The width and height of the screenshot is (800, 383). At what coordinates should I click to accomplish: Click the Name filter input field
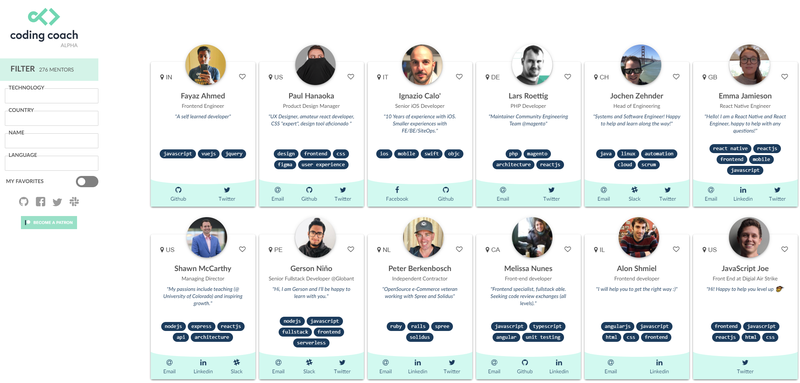click(52, 141)
